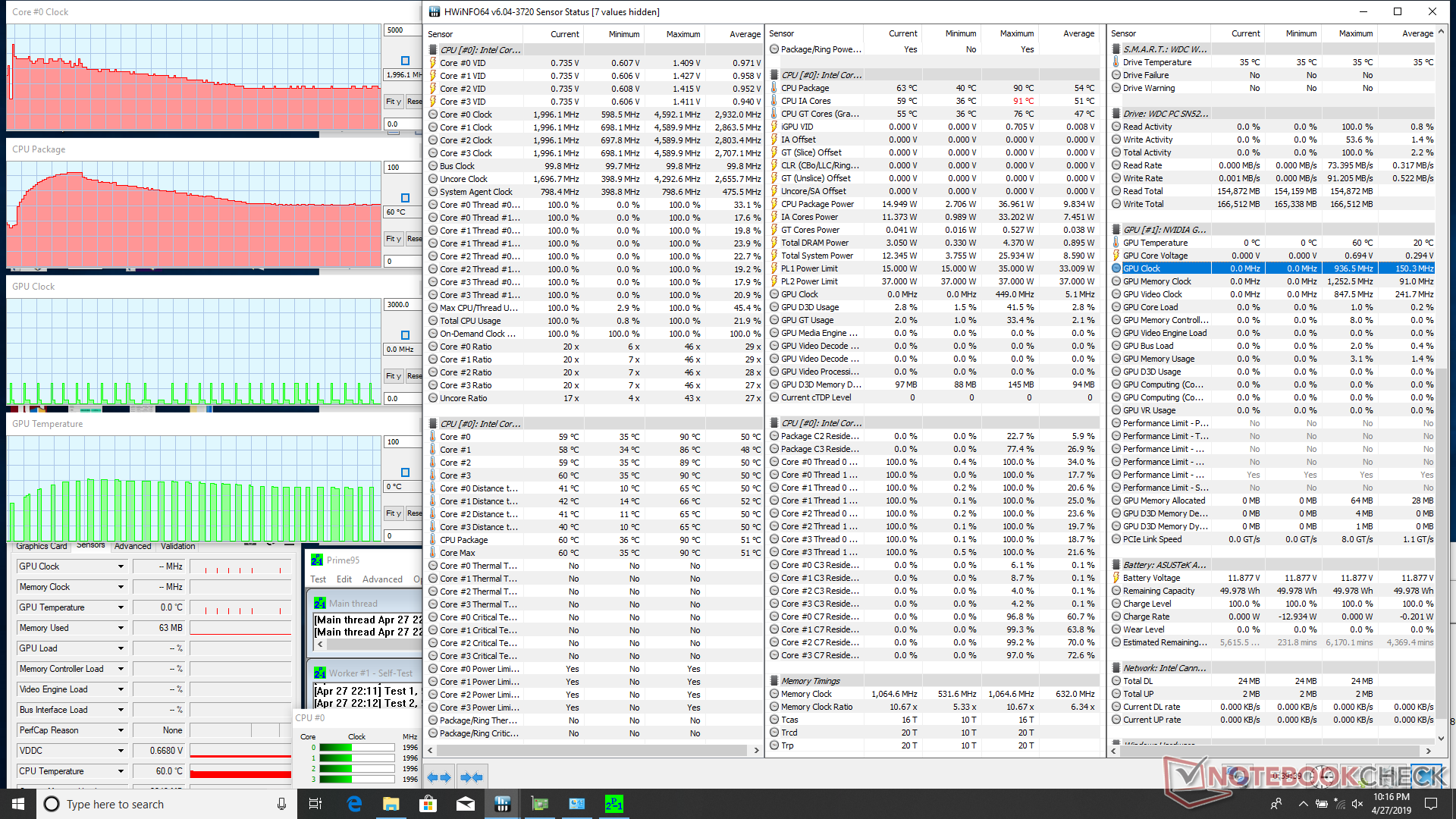Select the Drive Temperature sensor row
Viewport: 1456px width, 819px height.
click(1272, 62)
